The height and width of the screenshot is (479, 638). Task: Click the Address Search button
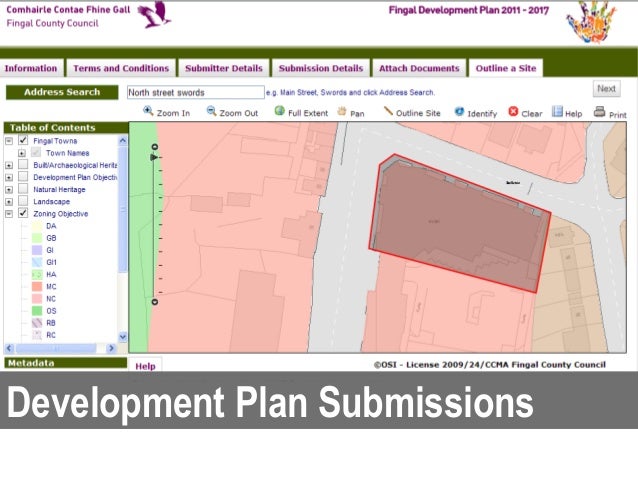point(62,92)
